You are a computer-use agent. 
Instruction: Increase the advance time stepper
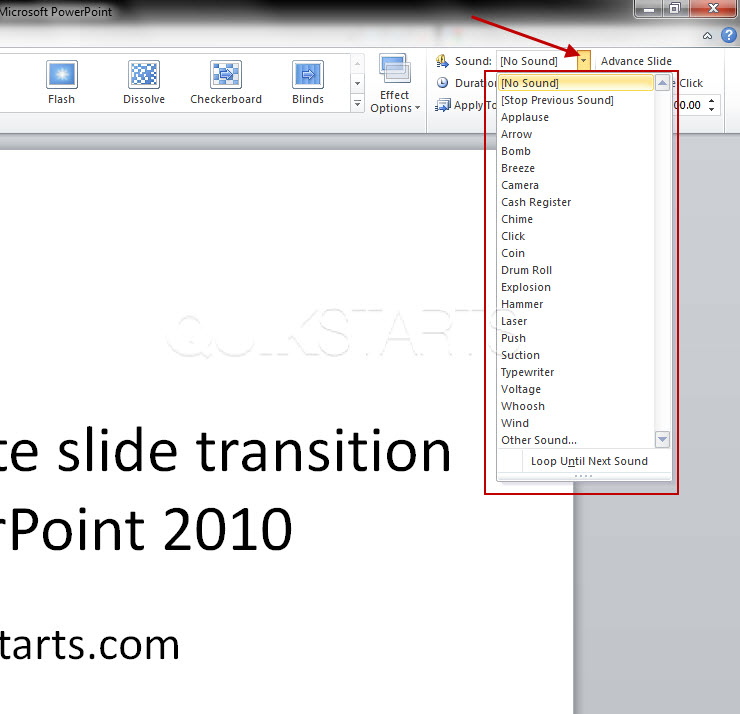coord(712,101)
